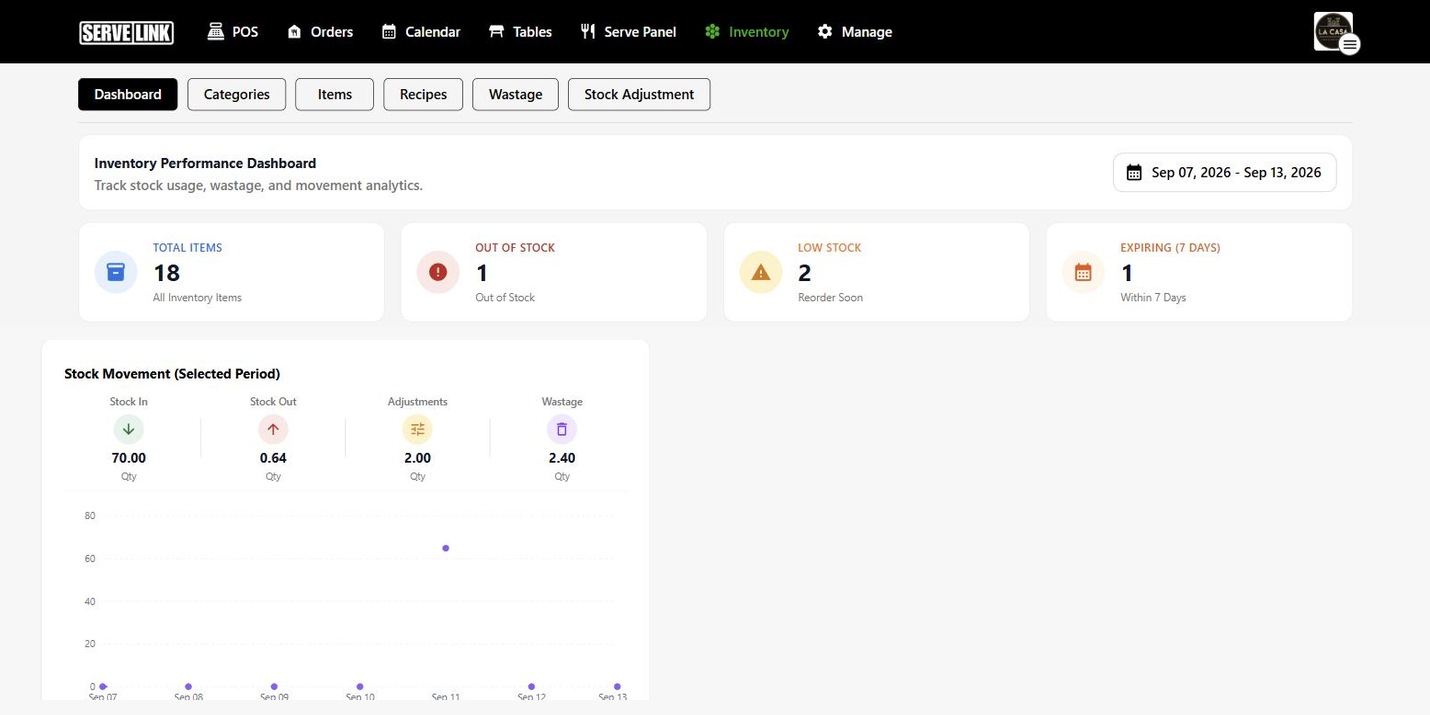Screen dimensions: 1430x715
Task: Click the Total Items box icon
Action: pyautogui.click(x=116, y=272)
